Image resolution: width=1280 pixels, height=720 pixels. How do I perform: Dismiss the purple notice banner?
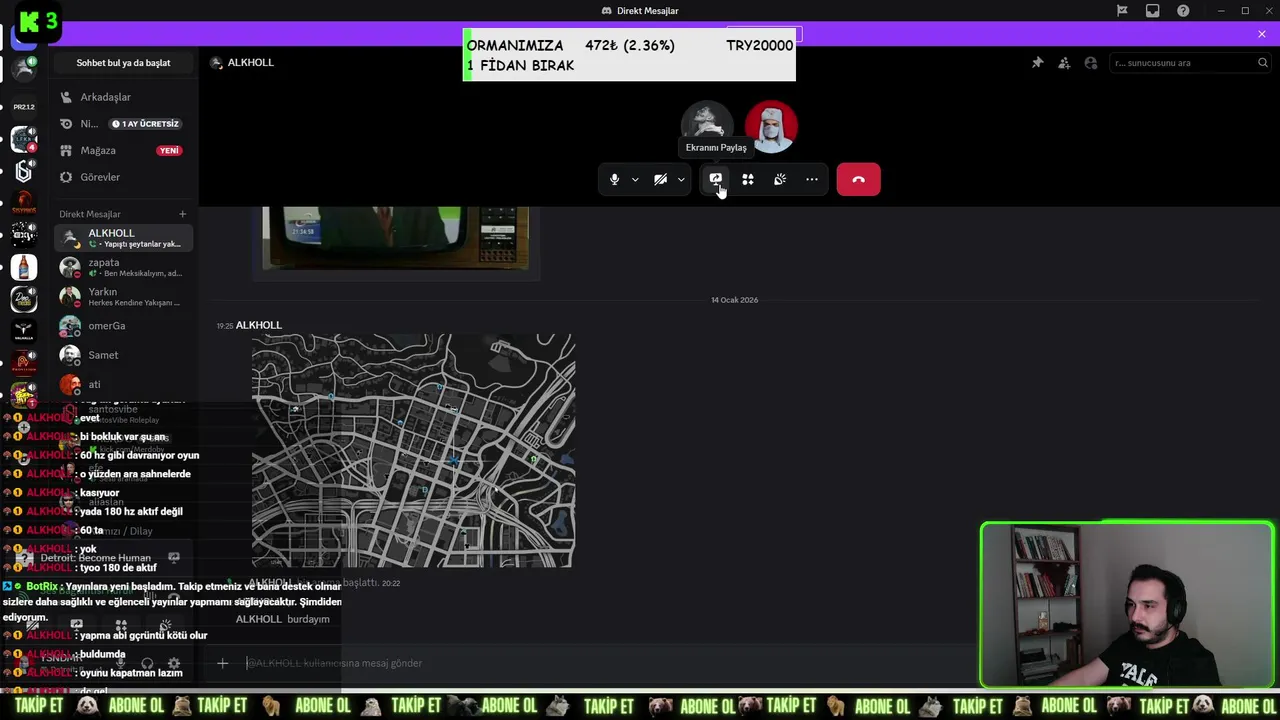click(1262, 34)
